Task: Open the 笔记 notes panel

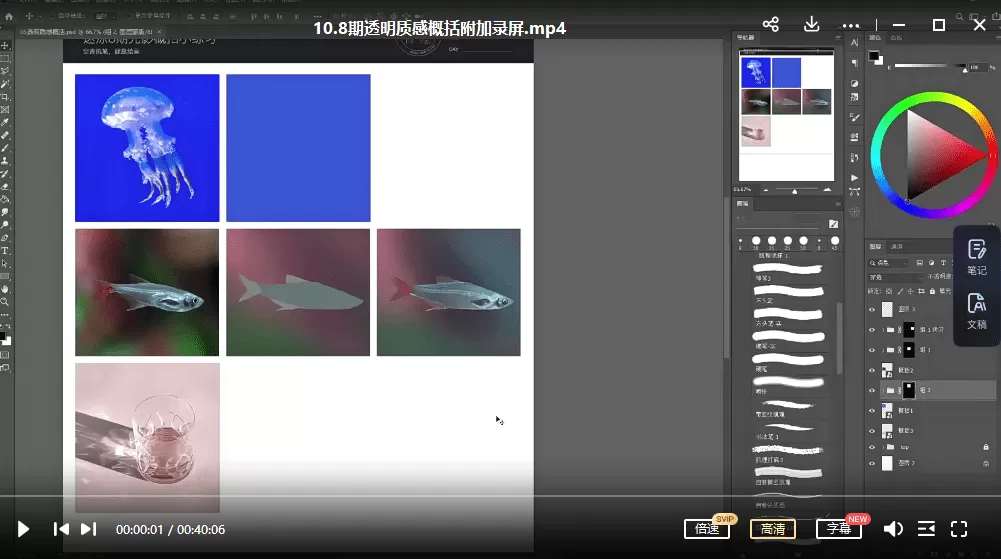Action: coord(977,257)
